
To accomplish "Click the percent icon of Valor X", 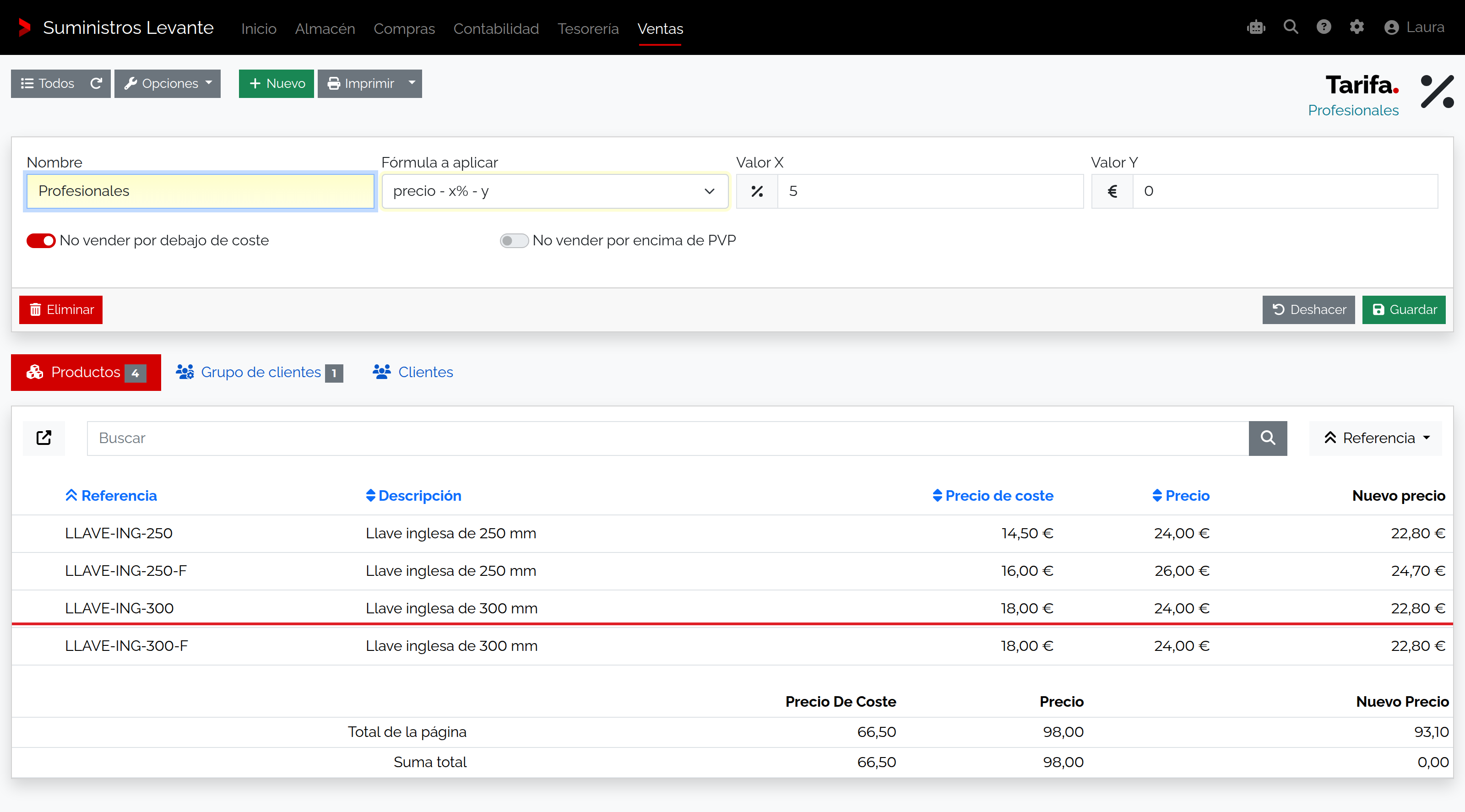I will (x=757, y=192).
